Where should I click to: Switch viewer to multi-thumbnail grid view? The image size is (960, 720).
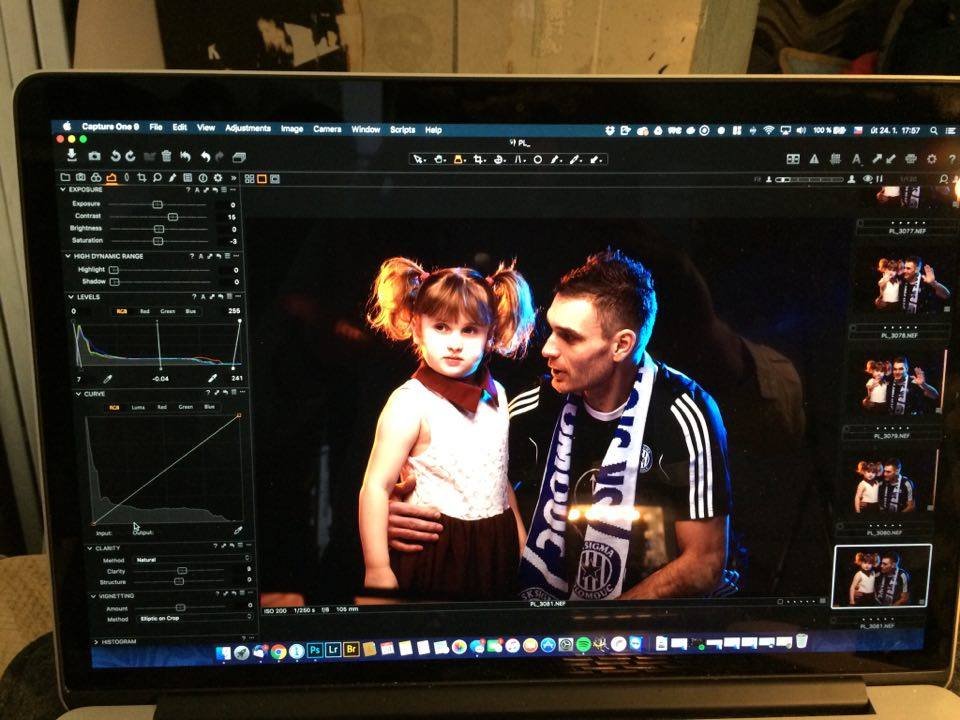tap(249, 179)
